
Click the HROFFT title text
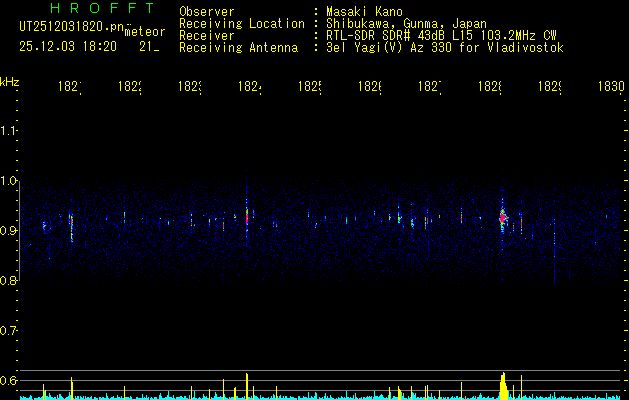103,8
